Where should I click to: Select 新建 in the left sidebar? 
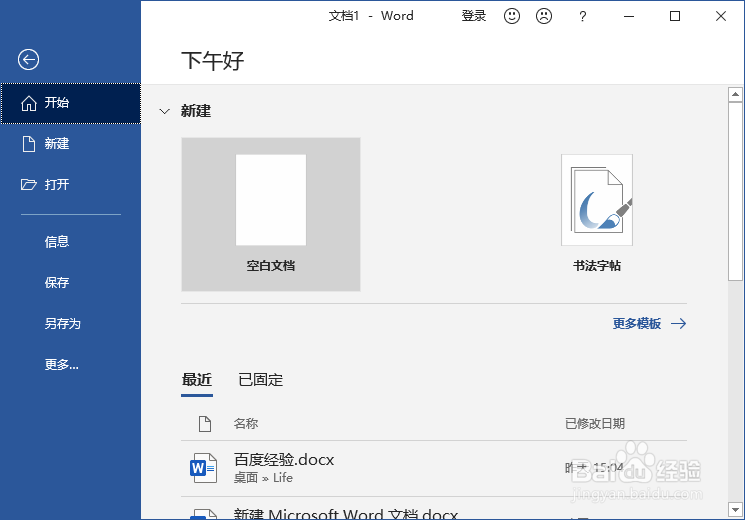point(70,144)
